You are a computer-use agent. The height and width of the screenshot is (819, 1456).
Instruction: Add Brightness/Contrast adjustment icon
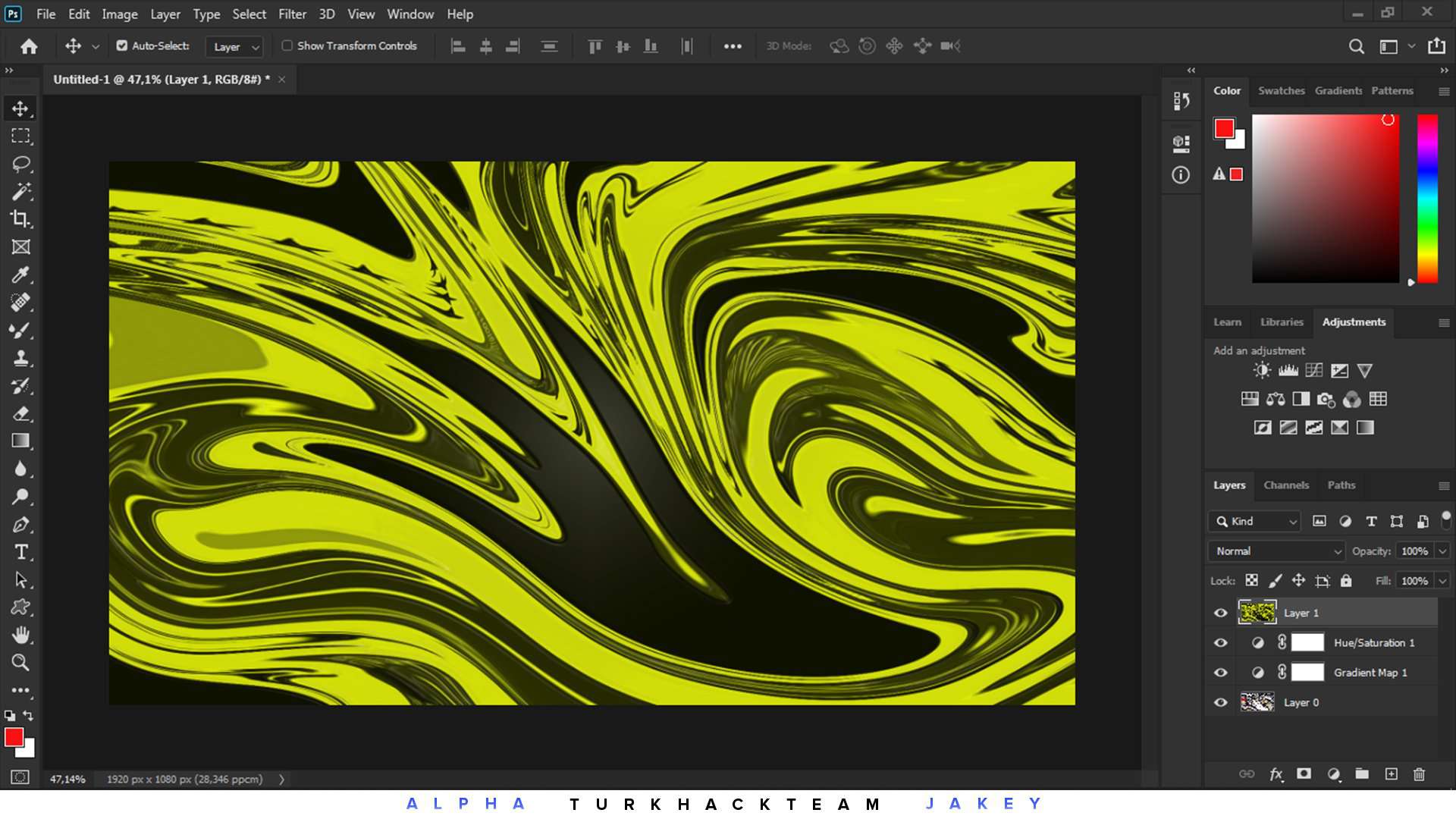(x=1262, y=370)
